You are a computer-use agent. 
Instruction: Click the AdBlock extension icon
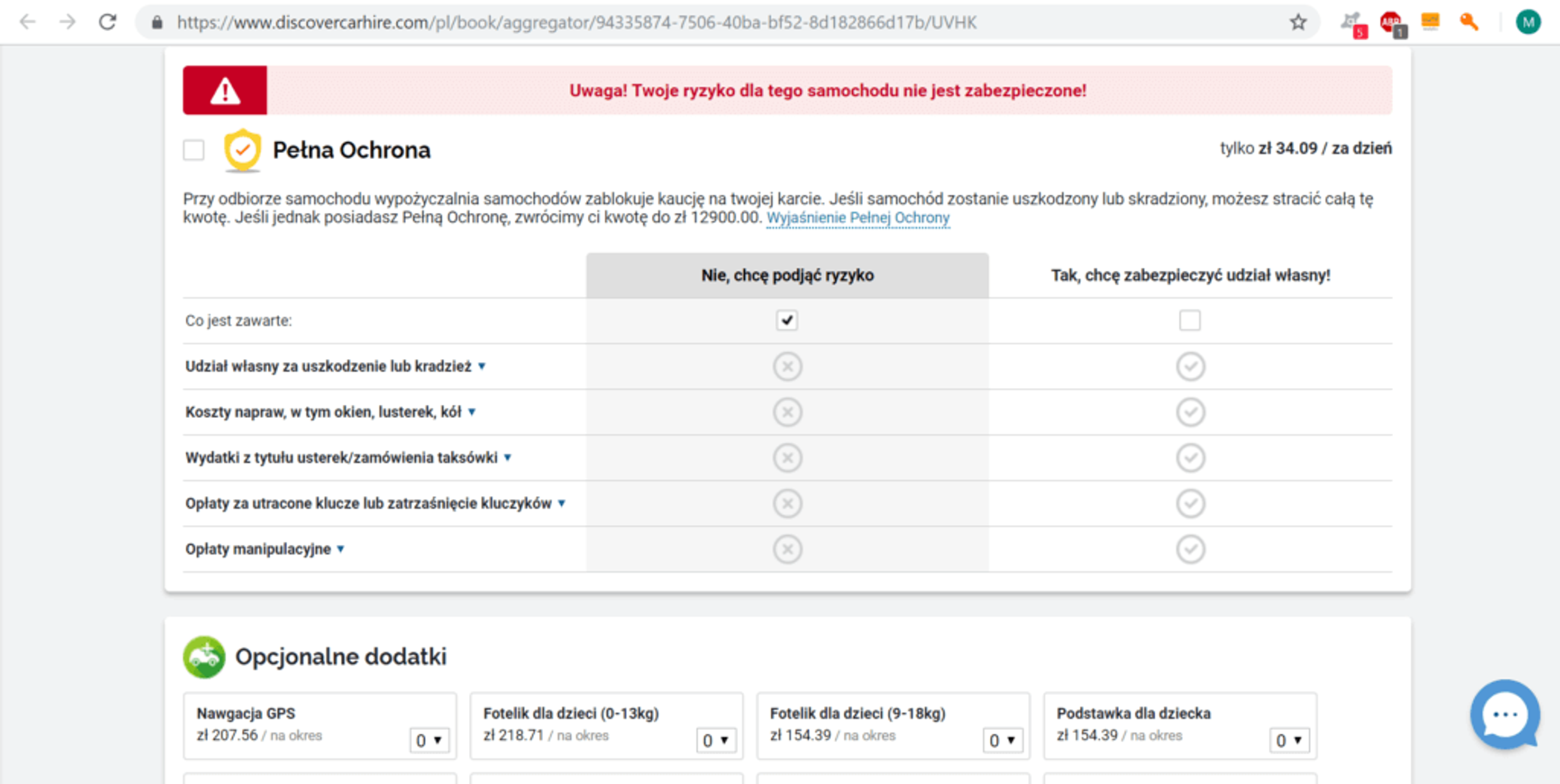(1391, 22)
